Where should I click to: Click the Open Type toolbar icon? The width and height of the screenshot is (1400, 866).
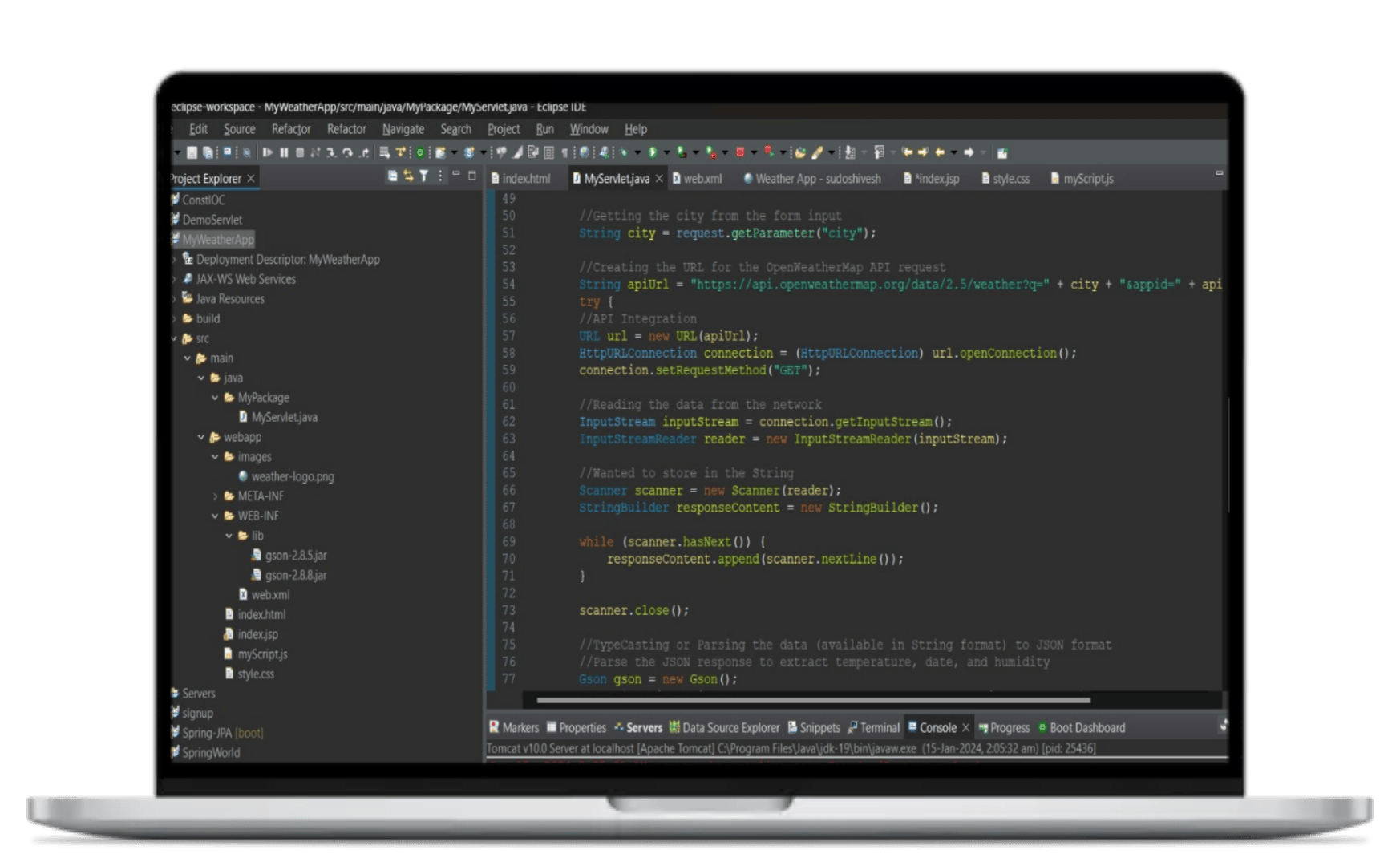click(x=800, y=152)
